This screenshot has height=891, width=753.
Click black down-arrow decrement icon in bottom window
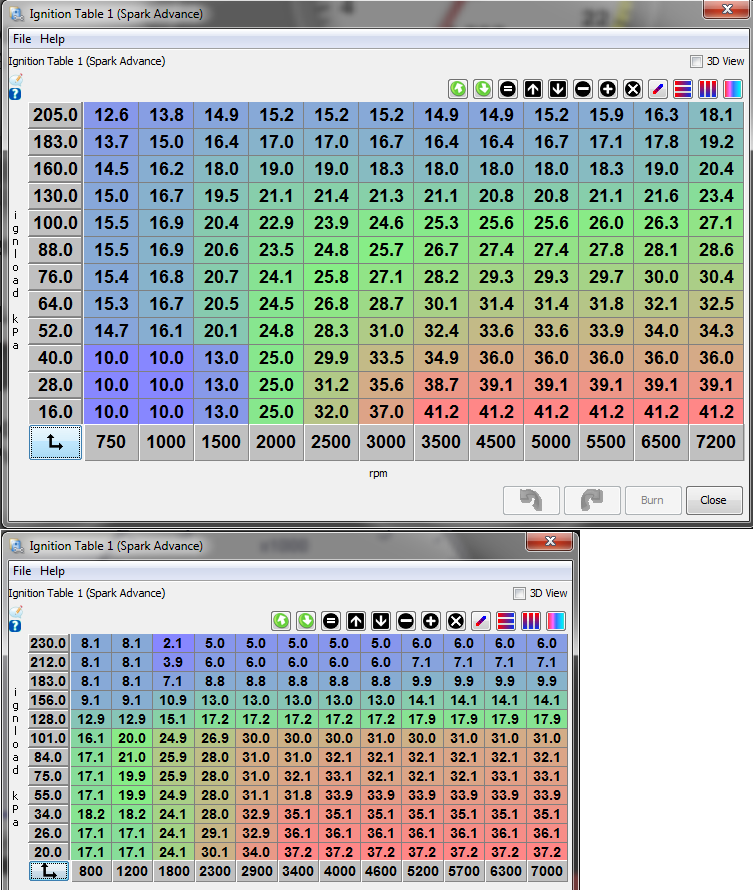coord(381,621)
